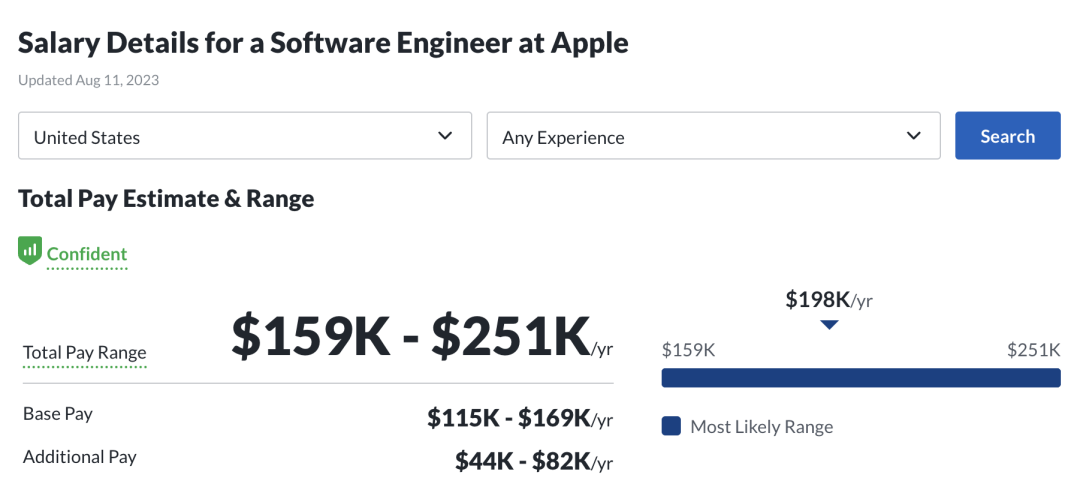The image size is (1080, 493).
Task: Click the chevron arrow beside United States
Action: click(445, 136)
